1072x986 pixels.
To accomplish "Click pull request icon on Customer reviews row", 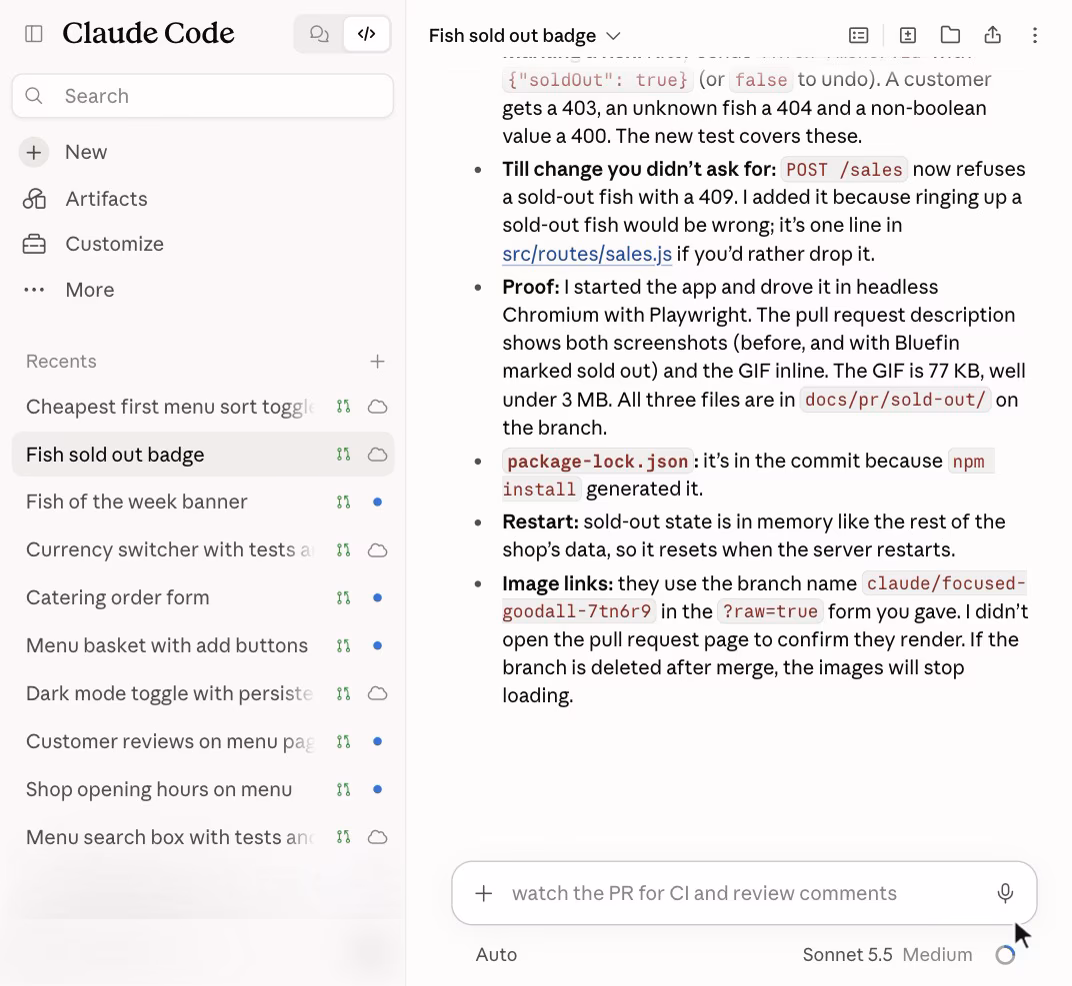I will pyautogui.click(x=343, y=741).
